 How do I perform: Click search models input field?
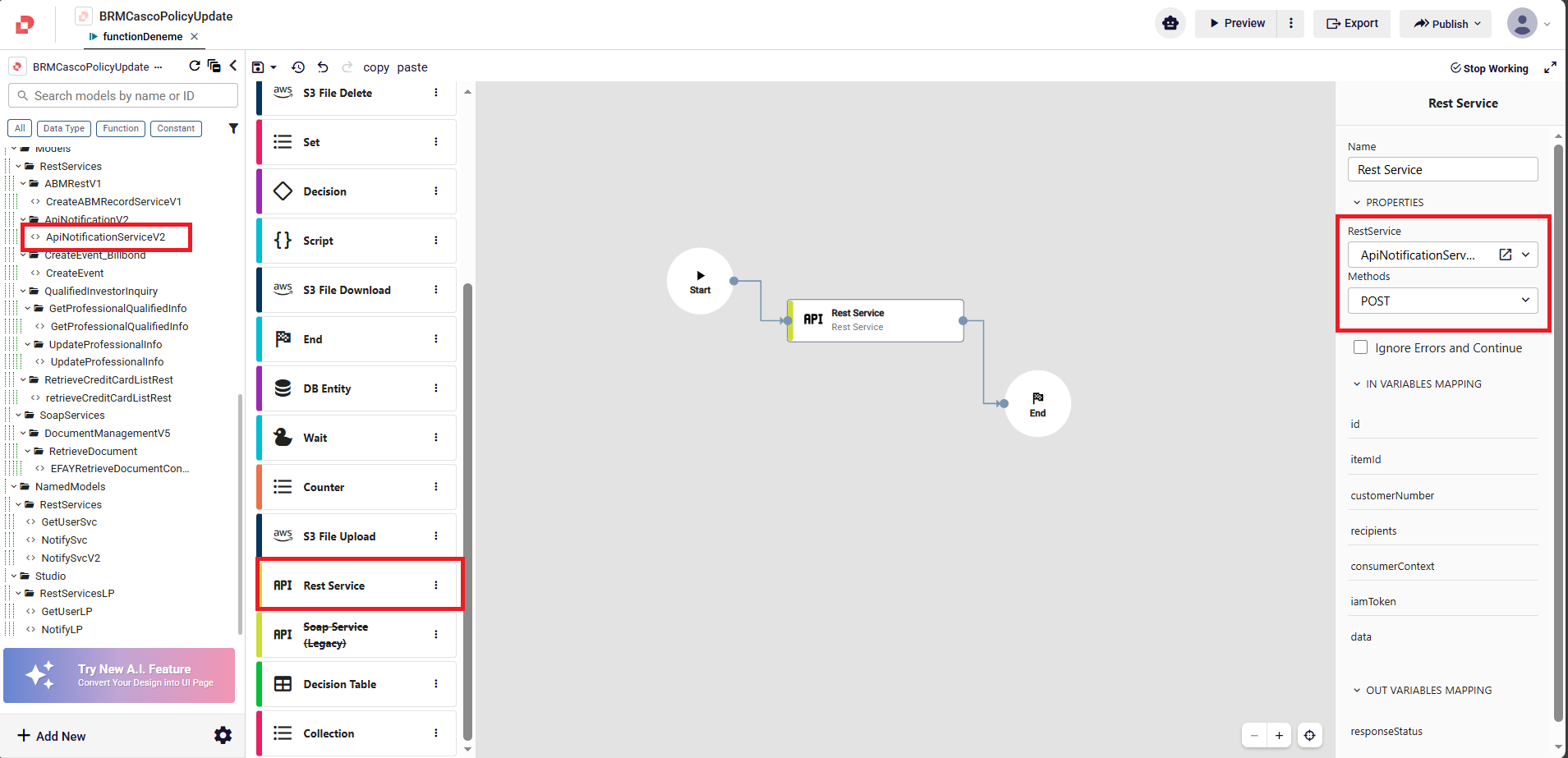tap(123, 95)
